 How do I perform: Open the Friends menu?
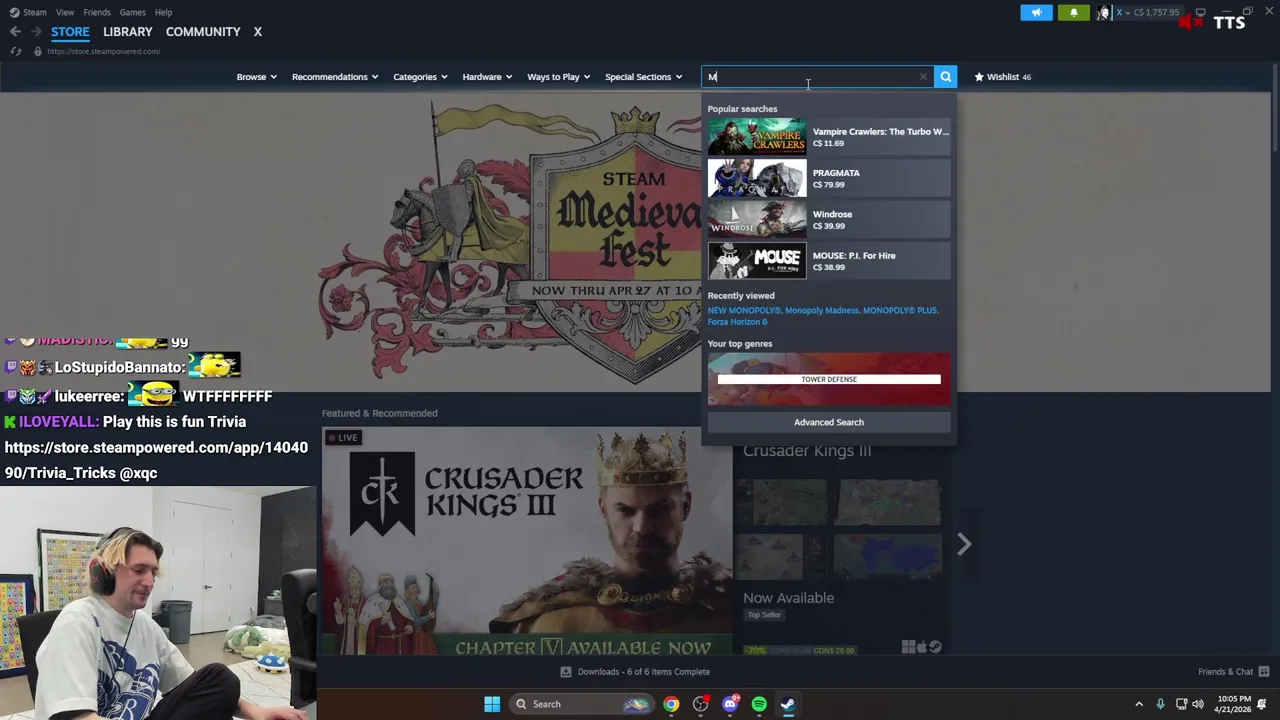point(97,12)
